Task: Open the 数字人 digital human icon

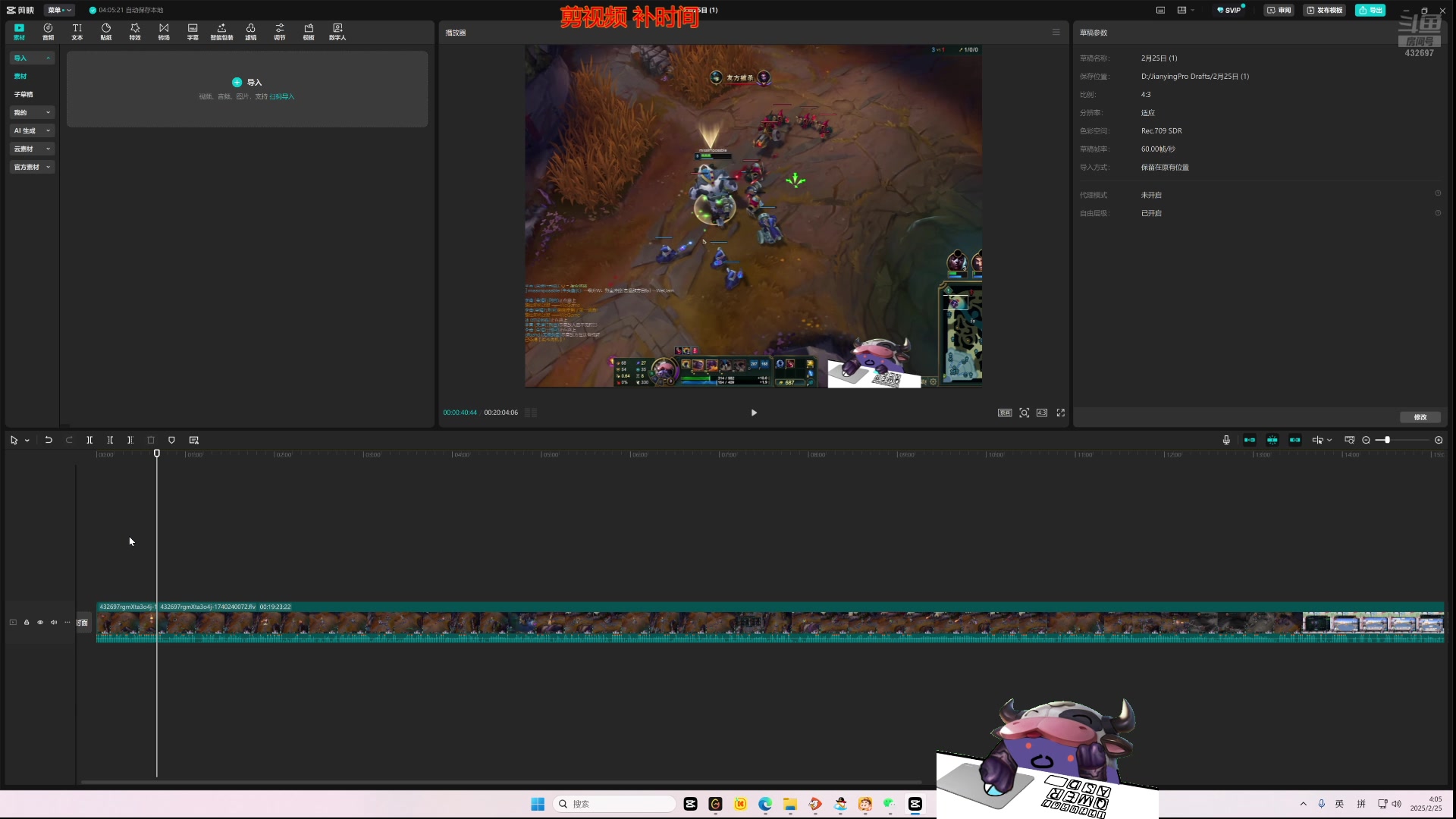Action: click(337, 32)
